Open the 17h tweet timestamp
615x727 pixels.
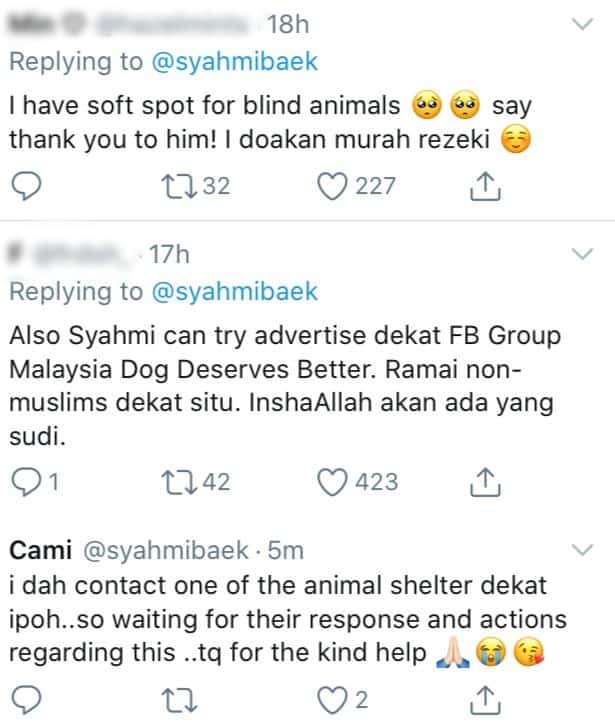(x=168, y=256)
